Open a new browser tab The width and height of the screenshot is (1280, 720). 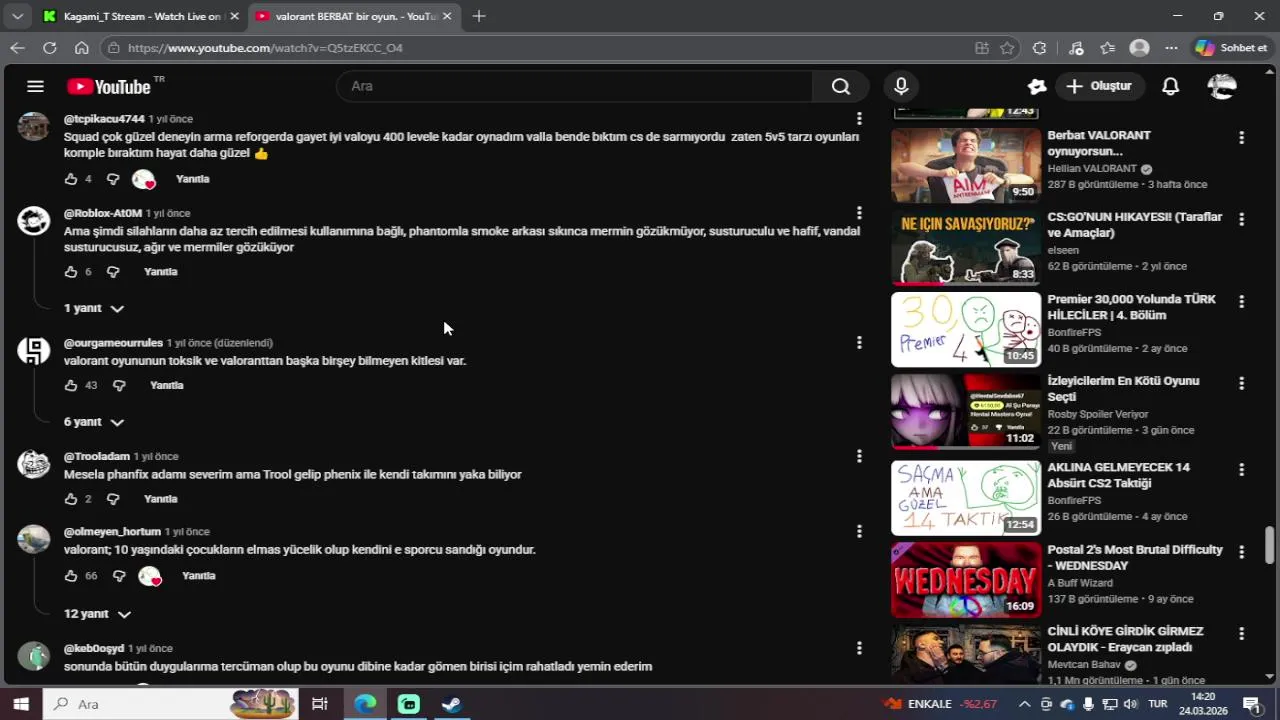point(479,16)
